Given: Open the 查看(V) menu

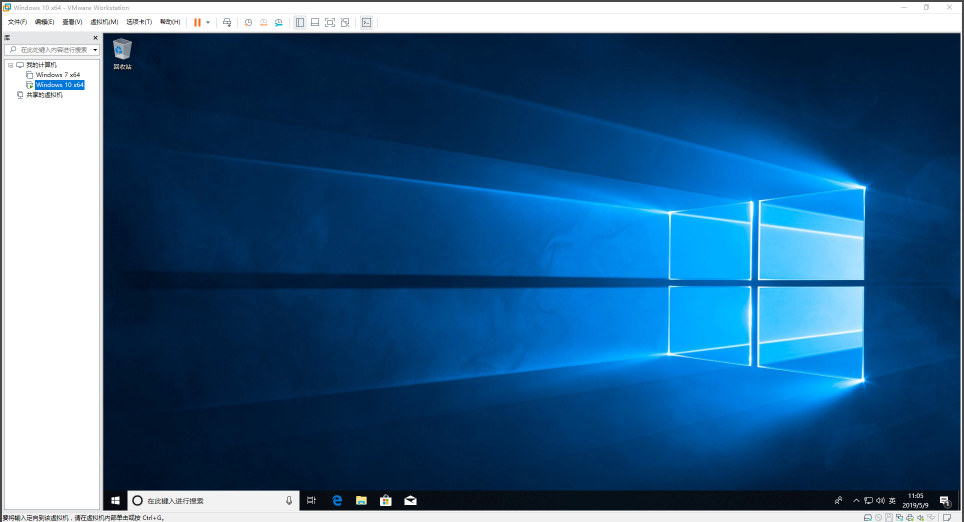Looking at the screenshot, I should click(x=72, y=22).
